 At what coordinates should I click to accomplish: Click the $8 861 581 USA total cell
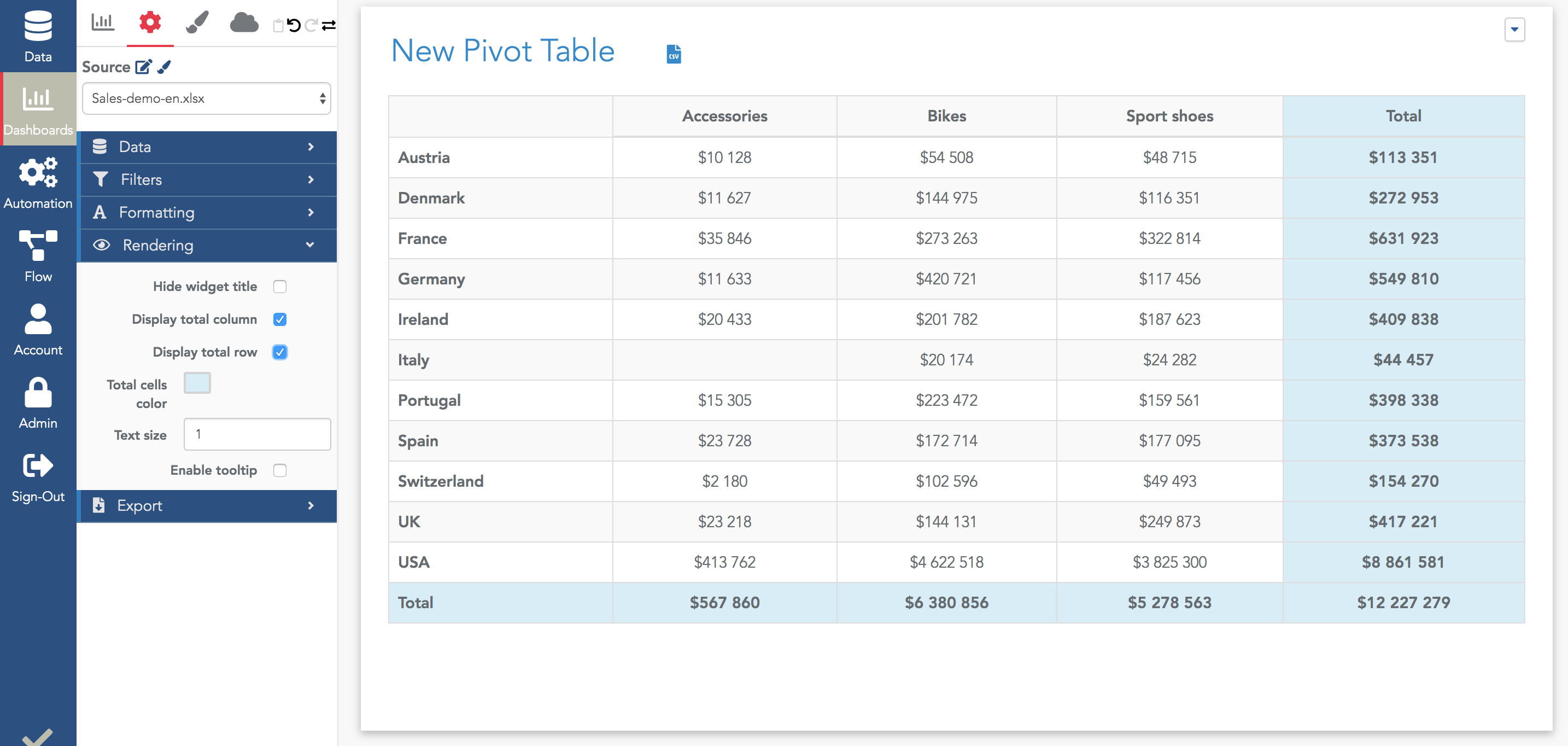1403,562
